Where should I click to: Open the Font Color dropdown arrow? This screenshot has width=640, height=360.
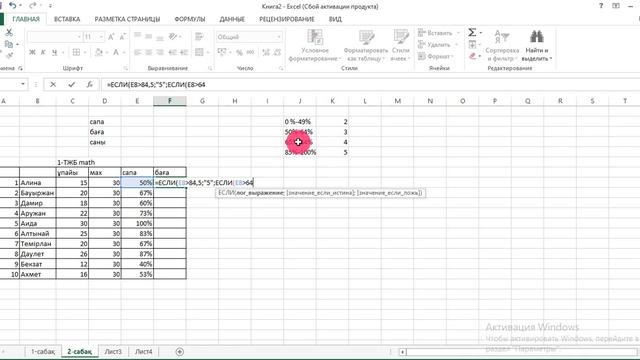coord(124,52)
